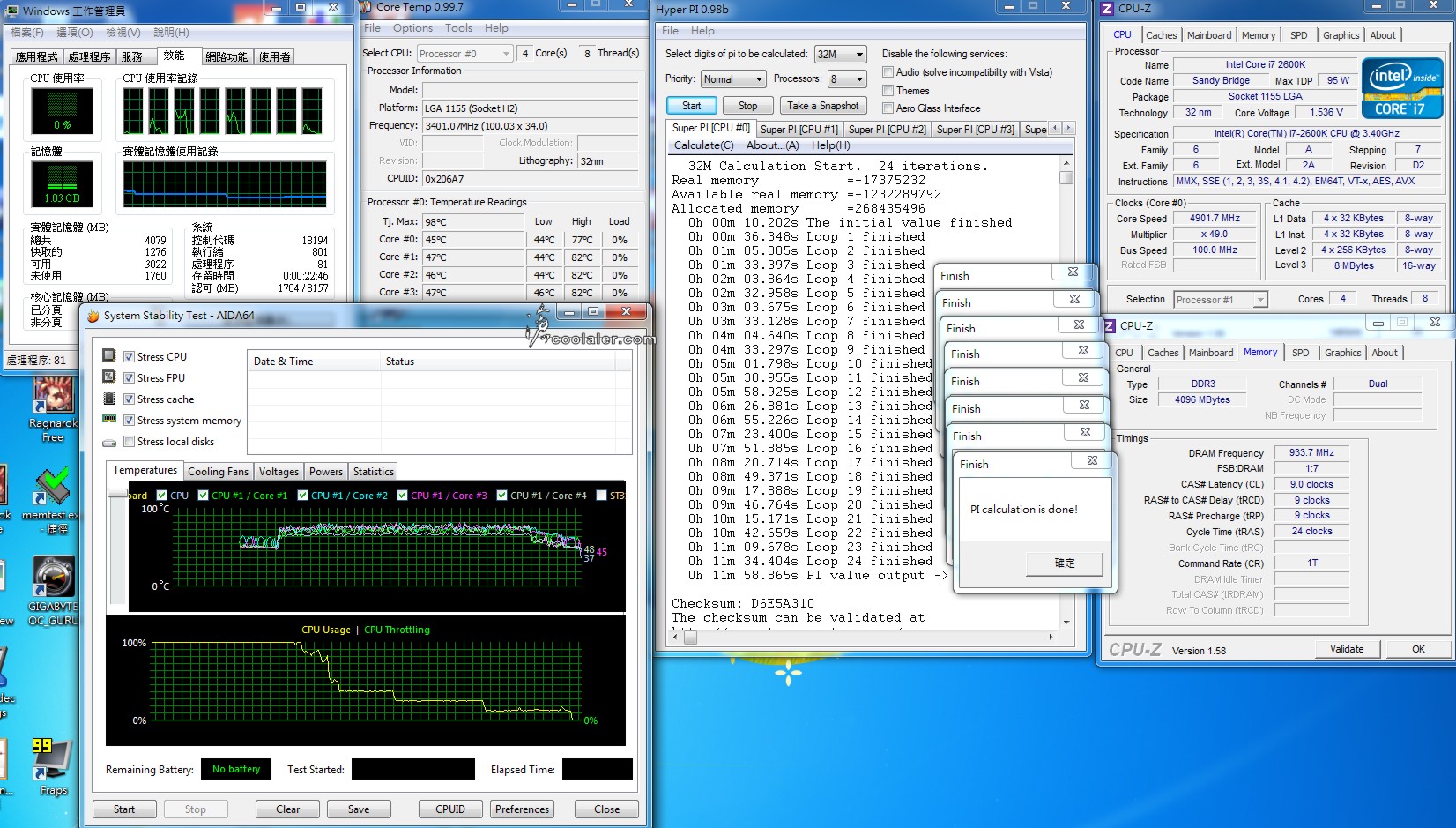
Task: Open the SPD tab in lower CPU-Z window
Action: coord(1300,353)
